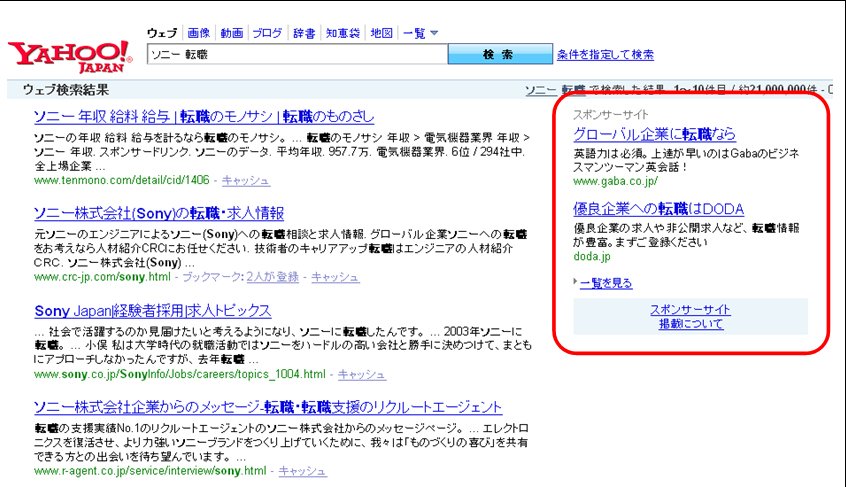Click the 検索 search button
The width and height of the screenshot is (846, 487).
click(x=500, y=54)
